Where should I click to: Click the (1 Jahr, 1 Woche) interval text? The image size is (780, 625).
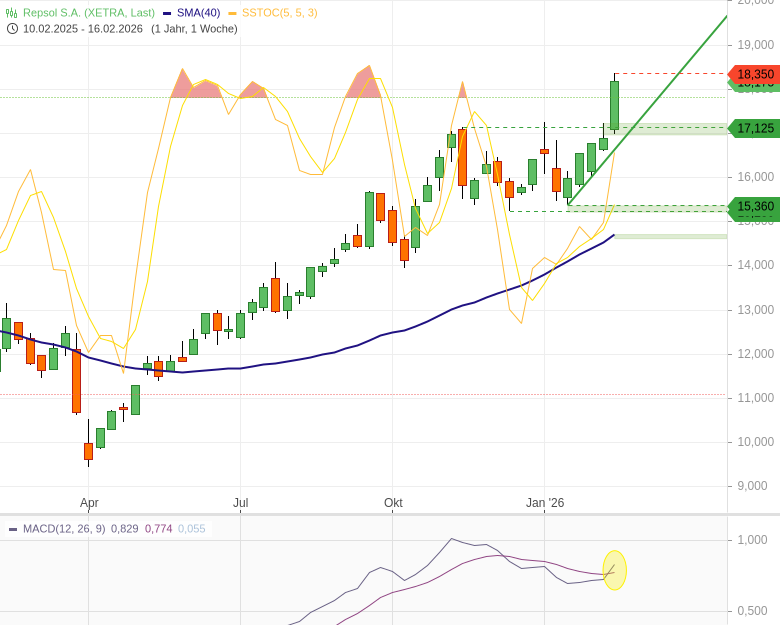(194, 28)
